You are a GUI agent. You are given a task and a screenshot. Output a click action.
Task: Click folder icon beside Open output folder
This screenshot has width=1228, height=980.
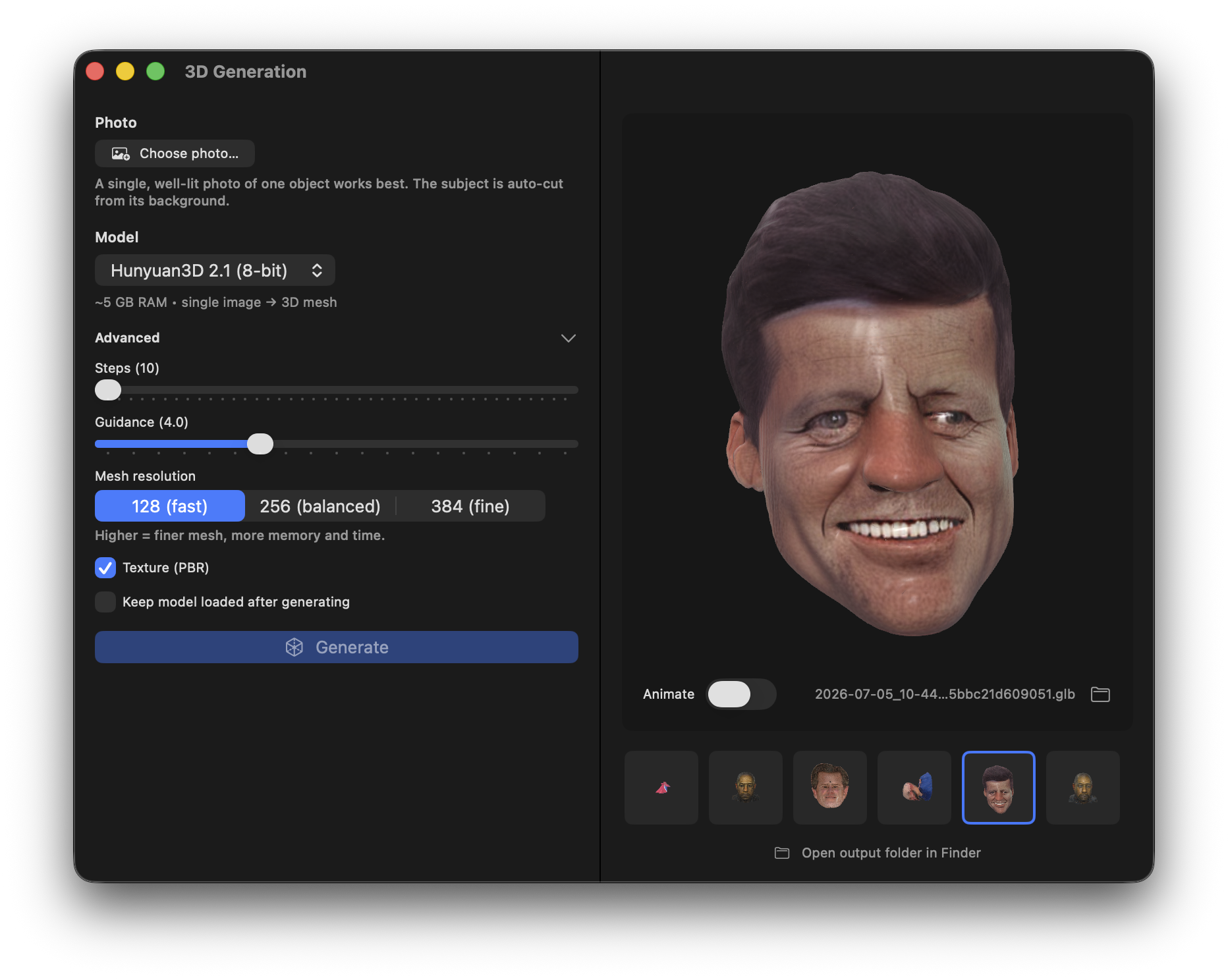(x=782, y=853)
